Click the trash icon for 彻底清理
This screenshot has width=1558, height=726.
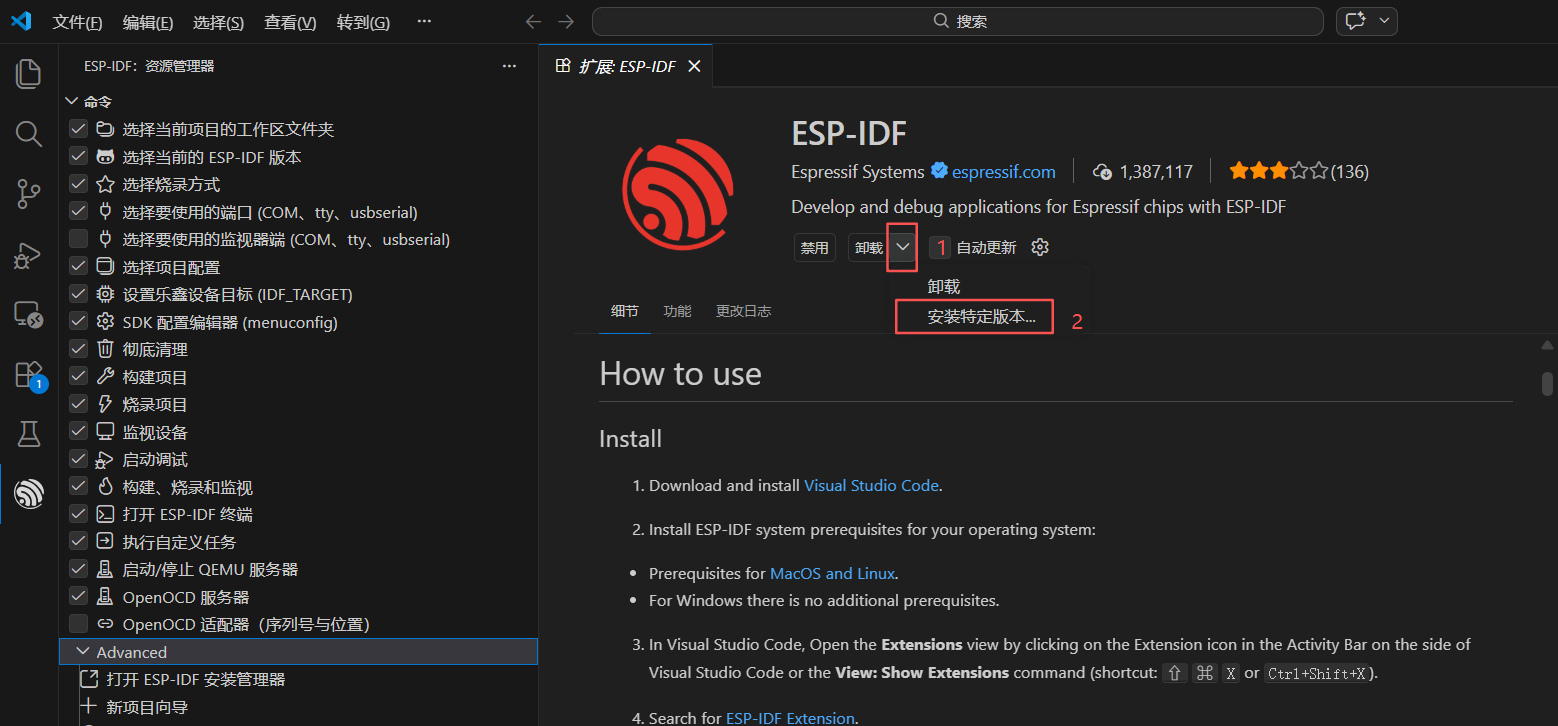pos(105,350)
